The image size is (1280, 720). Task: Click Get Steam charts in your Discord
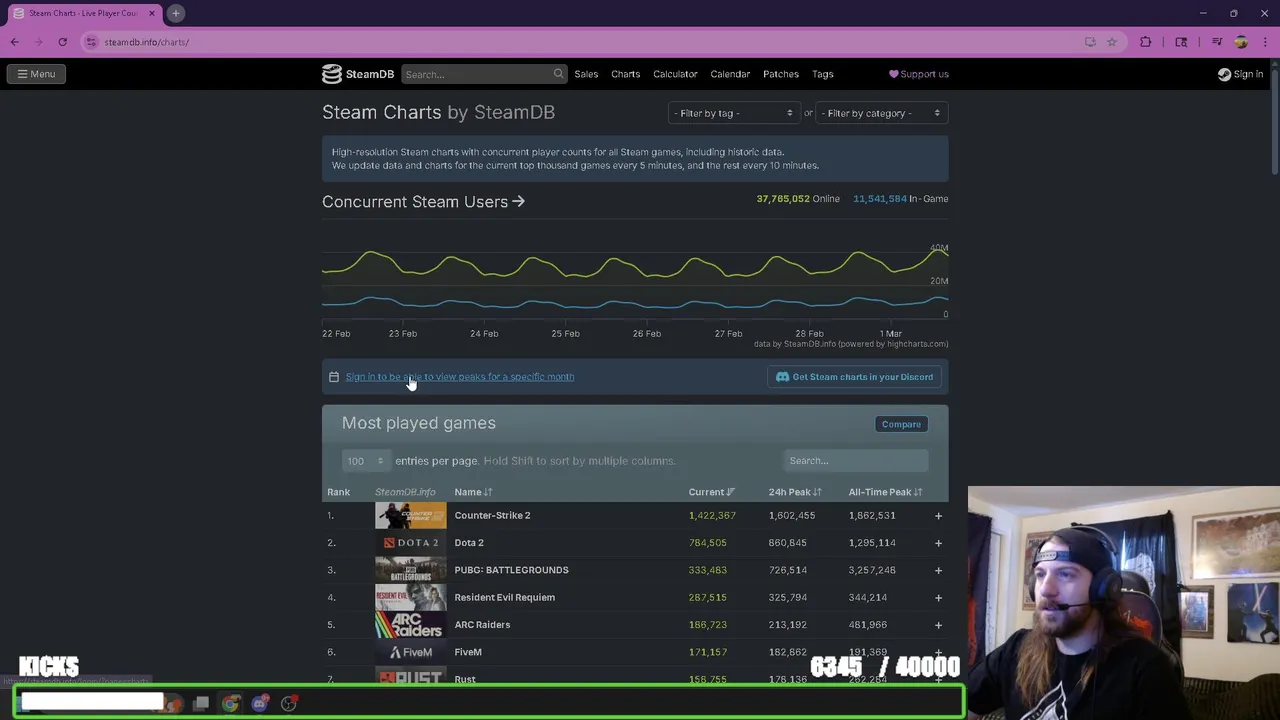tap(855, 377)
